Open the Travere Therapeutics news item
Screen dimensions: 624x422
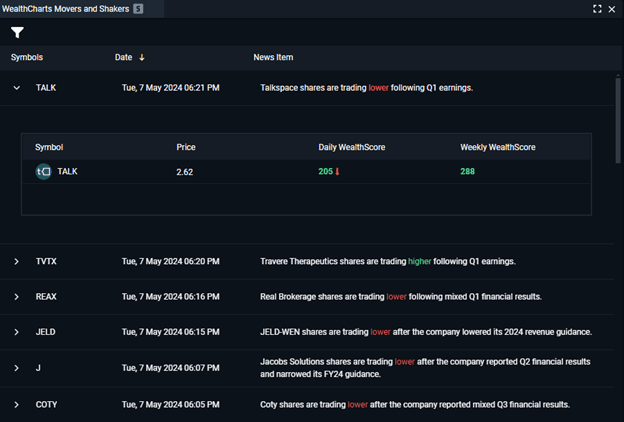coord(388,262)
